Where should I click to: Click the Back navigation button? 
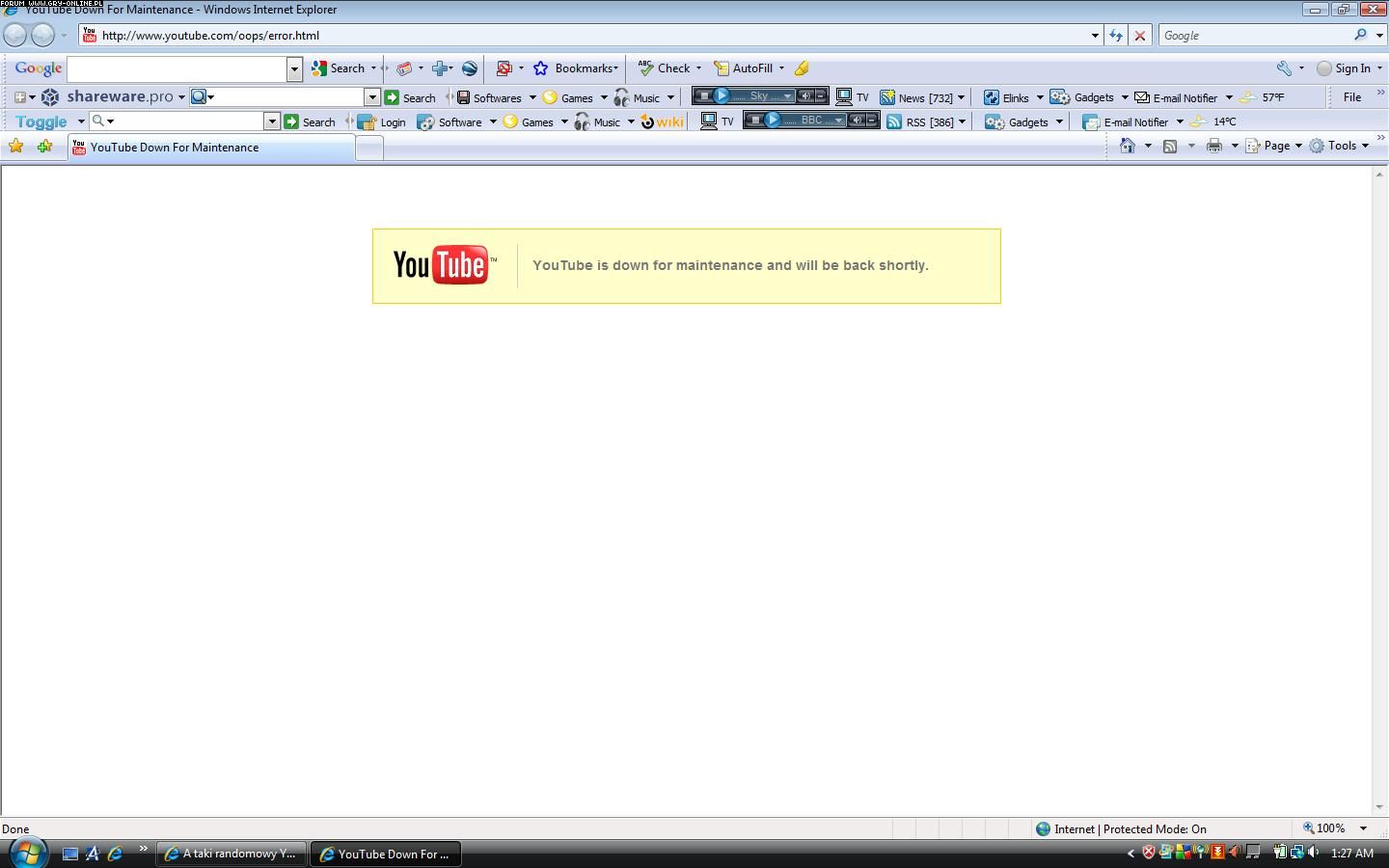point(15,35)
